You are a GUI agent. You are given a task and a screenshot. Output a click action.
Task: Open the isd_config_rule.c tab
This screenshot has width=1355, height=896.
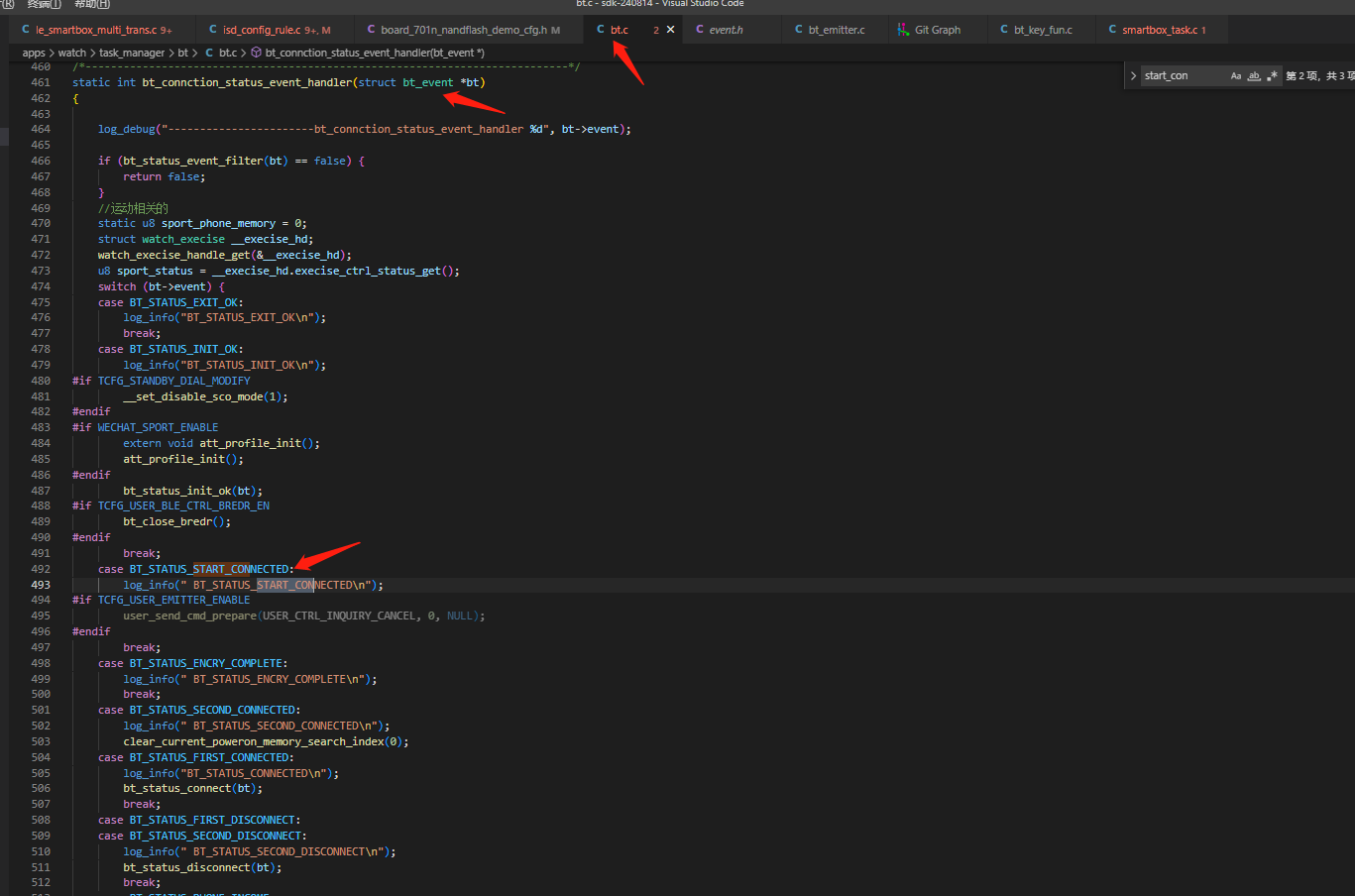(270, 30)
